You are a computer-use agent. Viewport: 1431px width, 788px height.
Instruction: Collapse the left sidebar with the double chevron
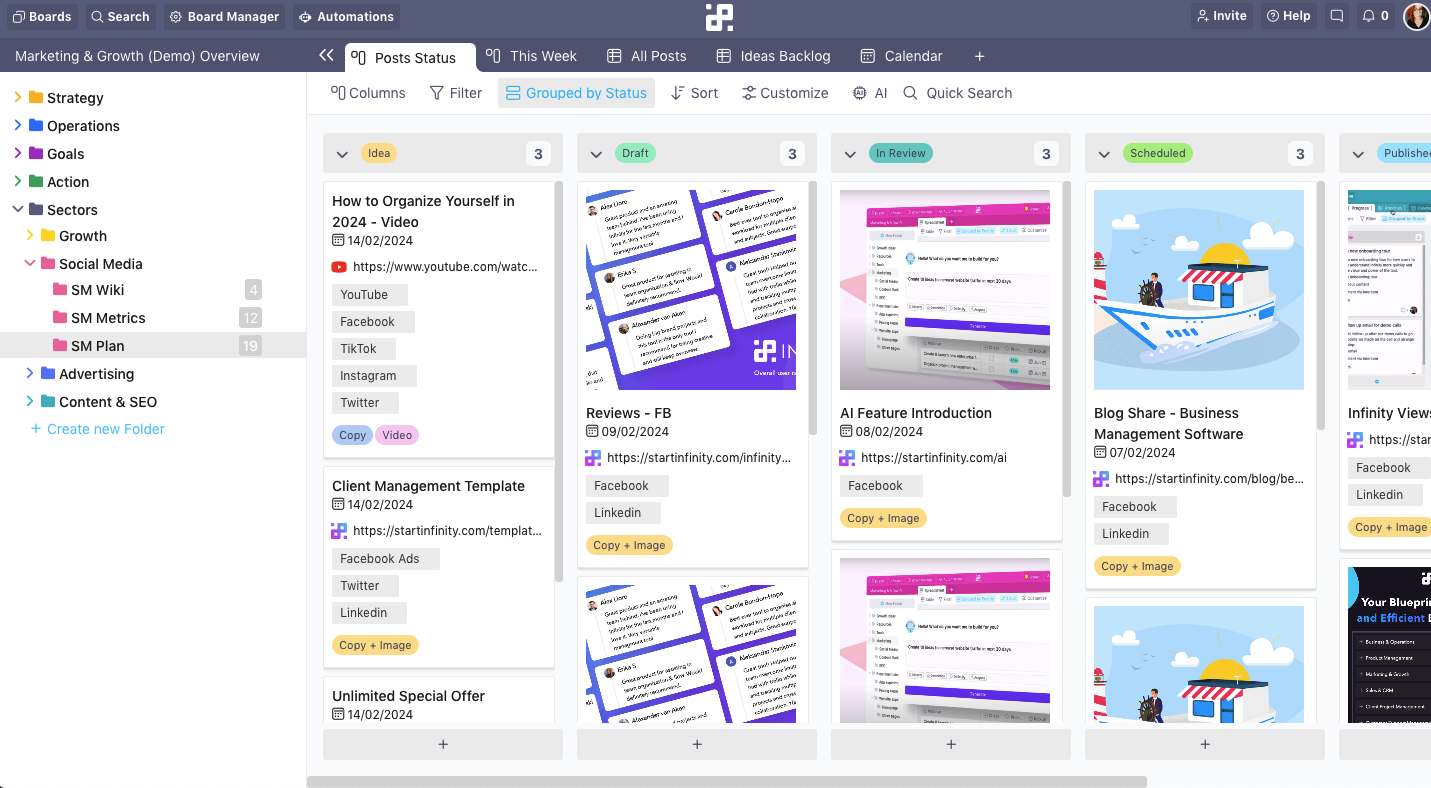pos(326,56)
